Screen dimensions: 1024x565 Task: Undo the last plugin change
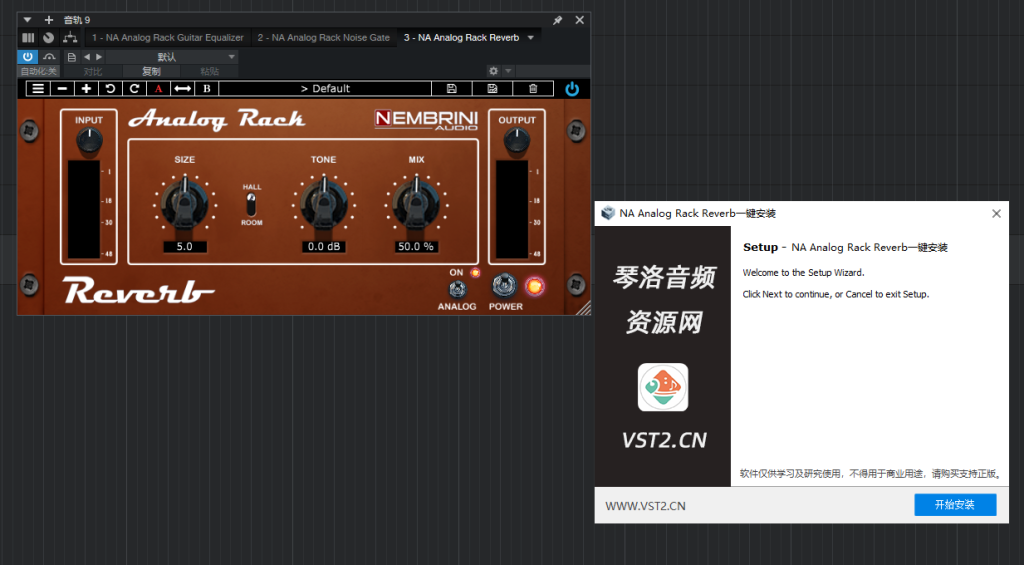[x=110, y=89]
